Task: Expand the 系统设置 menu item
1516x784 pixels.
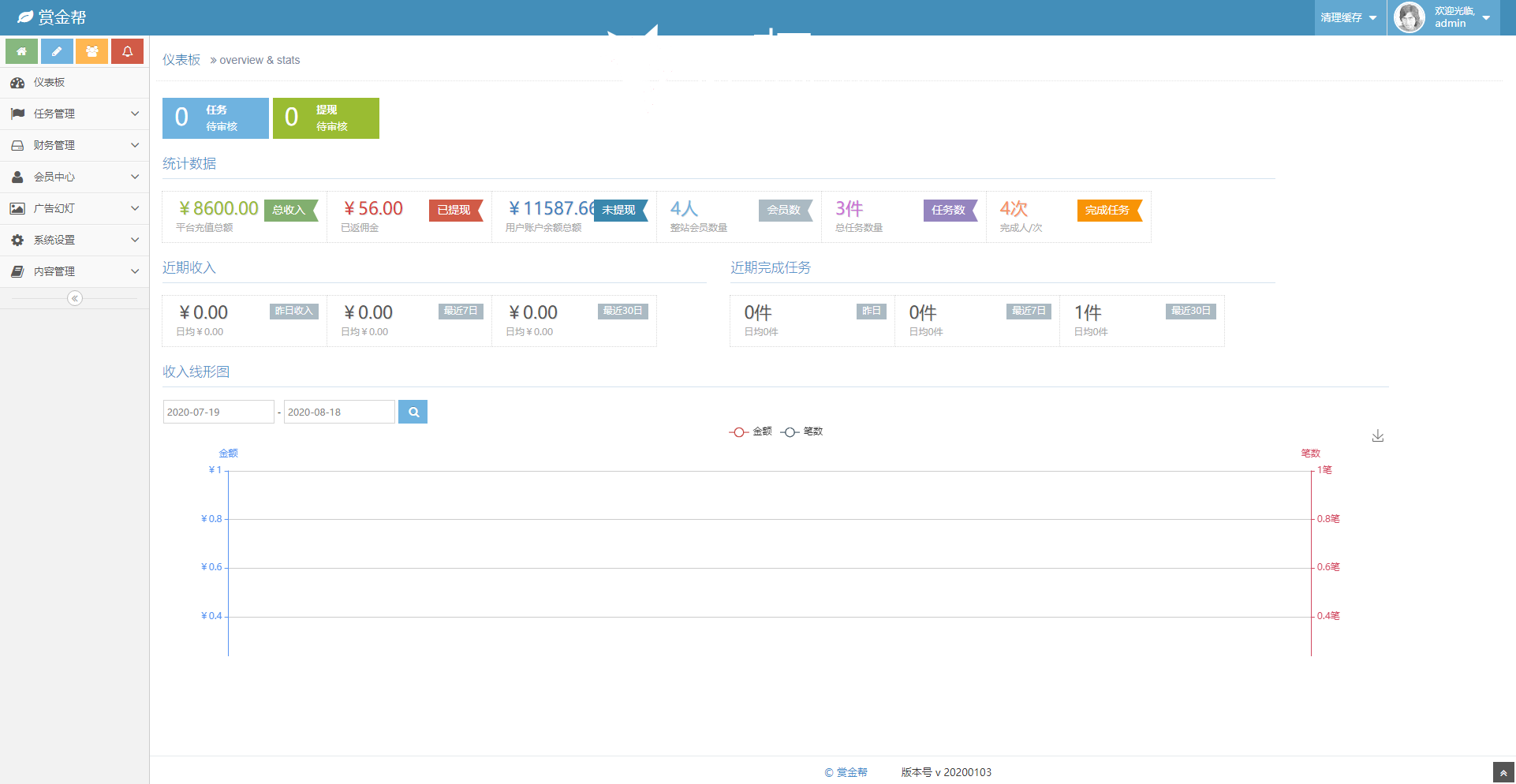Action: [74, 240]
